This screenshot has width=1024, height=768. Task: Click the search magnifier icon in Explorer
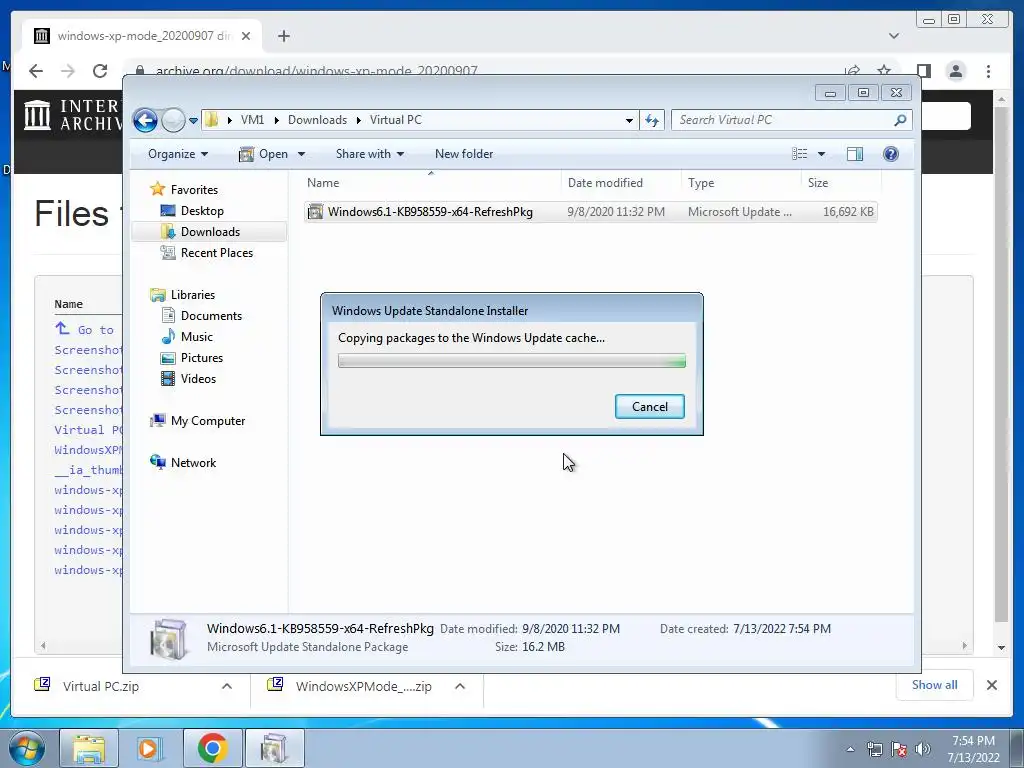[900, 120]
